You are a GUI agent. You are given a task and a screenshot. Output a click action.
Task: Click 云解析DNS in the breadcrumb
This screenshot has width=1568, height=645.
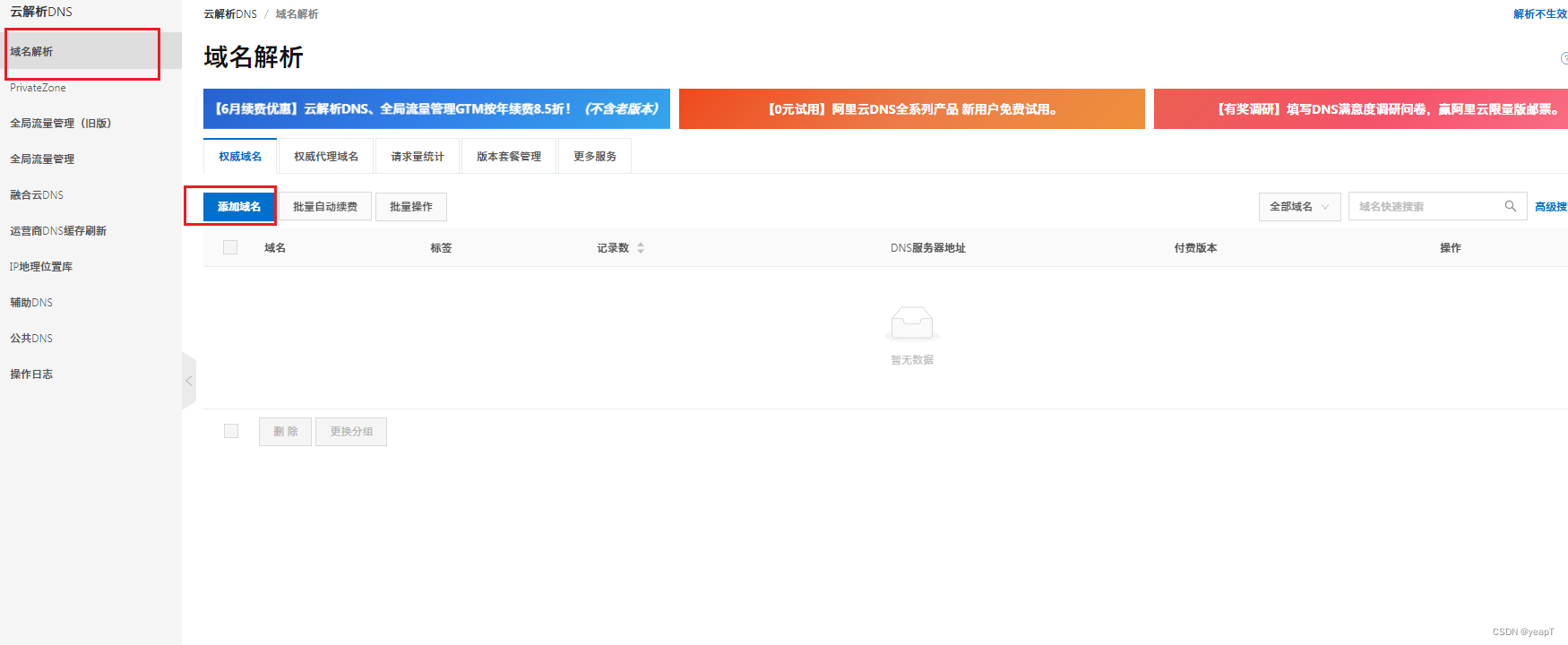pyautogui.click(x=230, y=13)
